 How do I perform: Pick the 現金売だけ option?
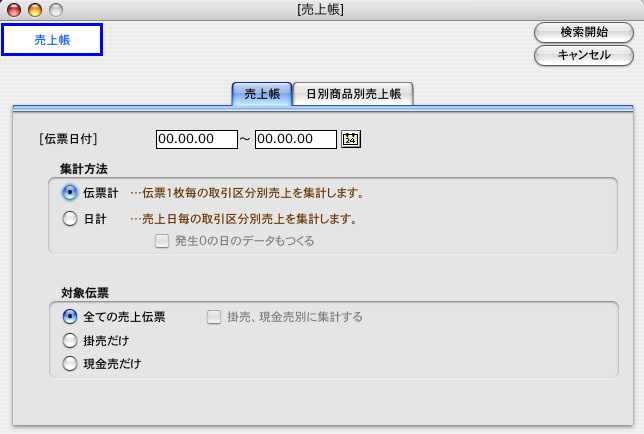(x=70, y=364)
